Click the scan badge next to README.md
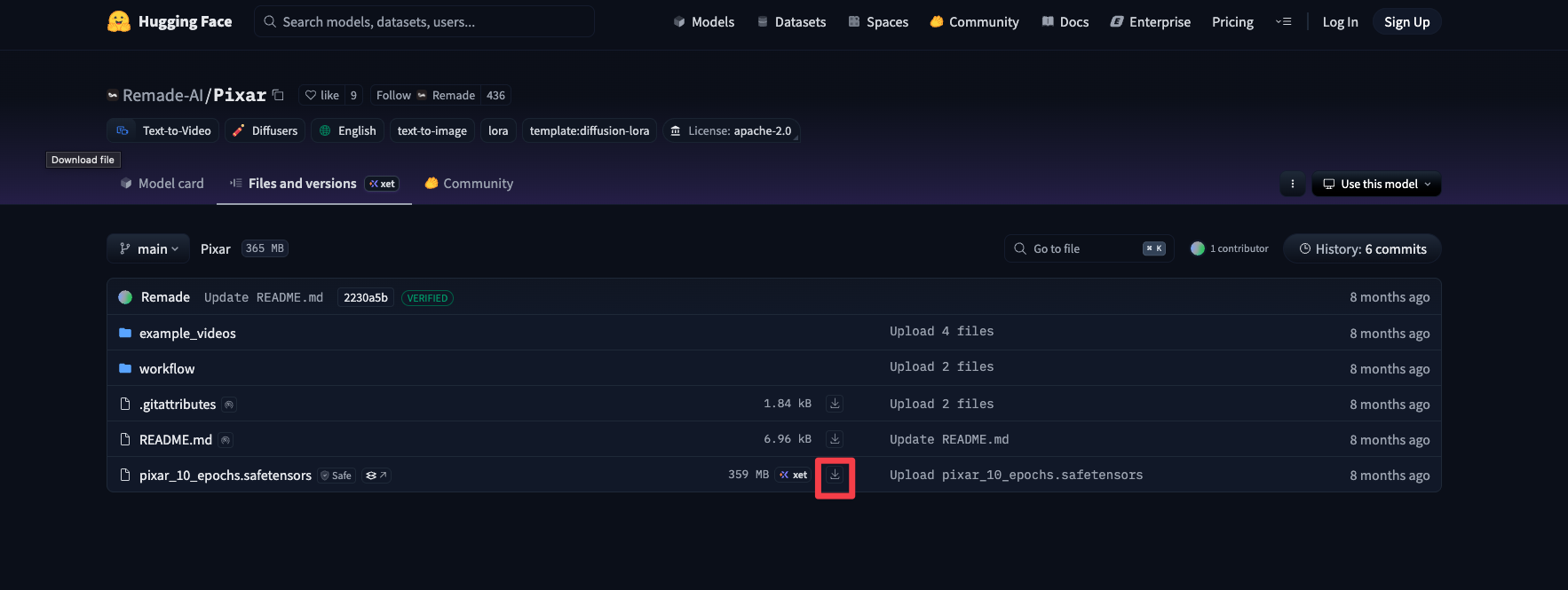1568x590 pixels. click(x=226, y=440)
